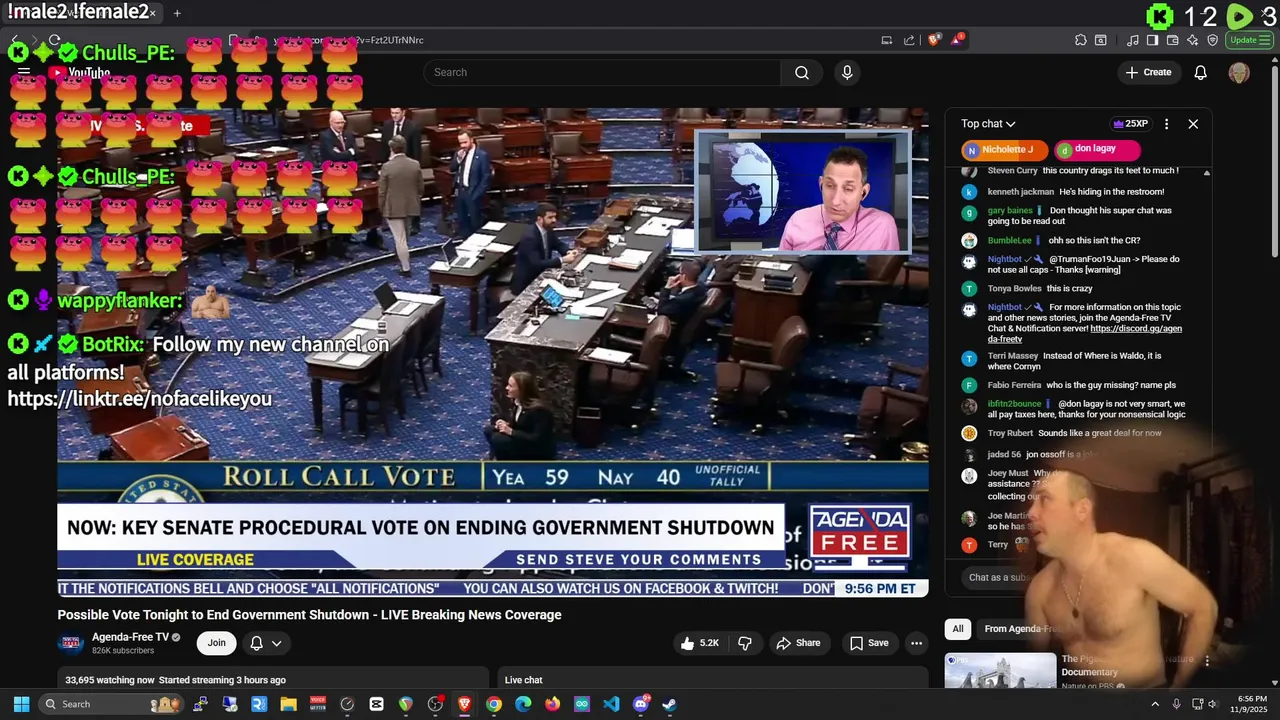The height and width of the screenshot is (720, 1280).
Task: Open Visual Studio Code from the taskbar
Action: [611, 704]
